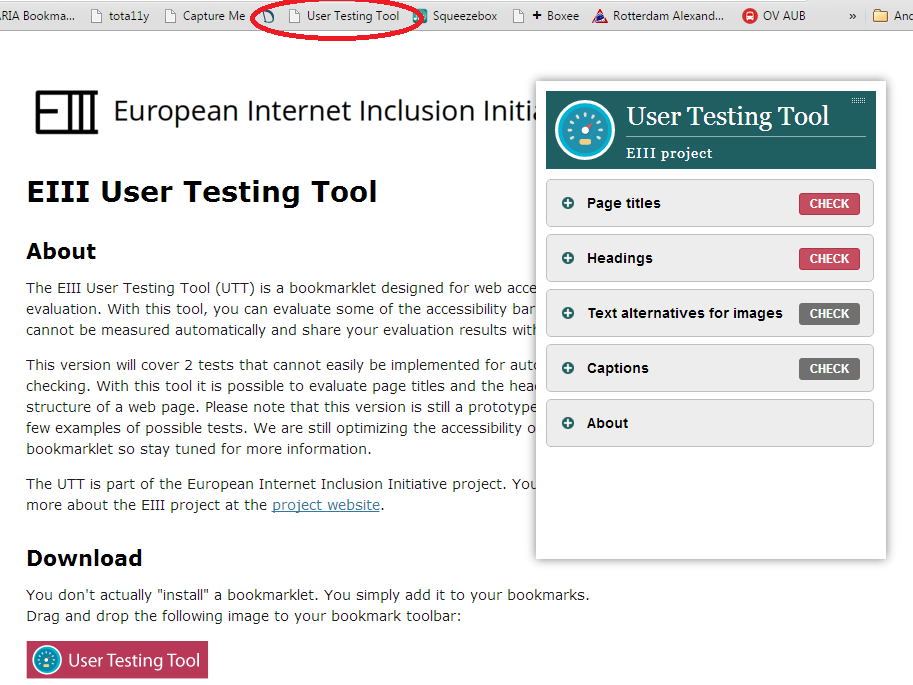Screen dimensions: 913x685
Task: Click the User Testing Tool bookmarklet image
Action: coord(117,660)
